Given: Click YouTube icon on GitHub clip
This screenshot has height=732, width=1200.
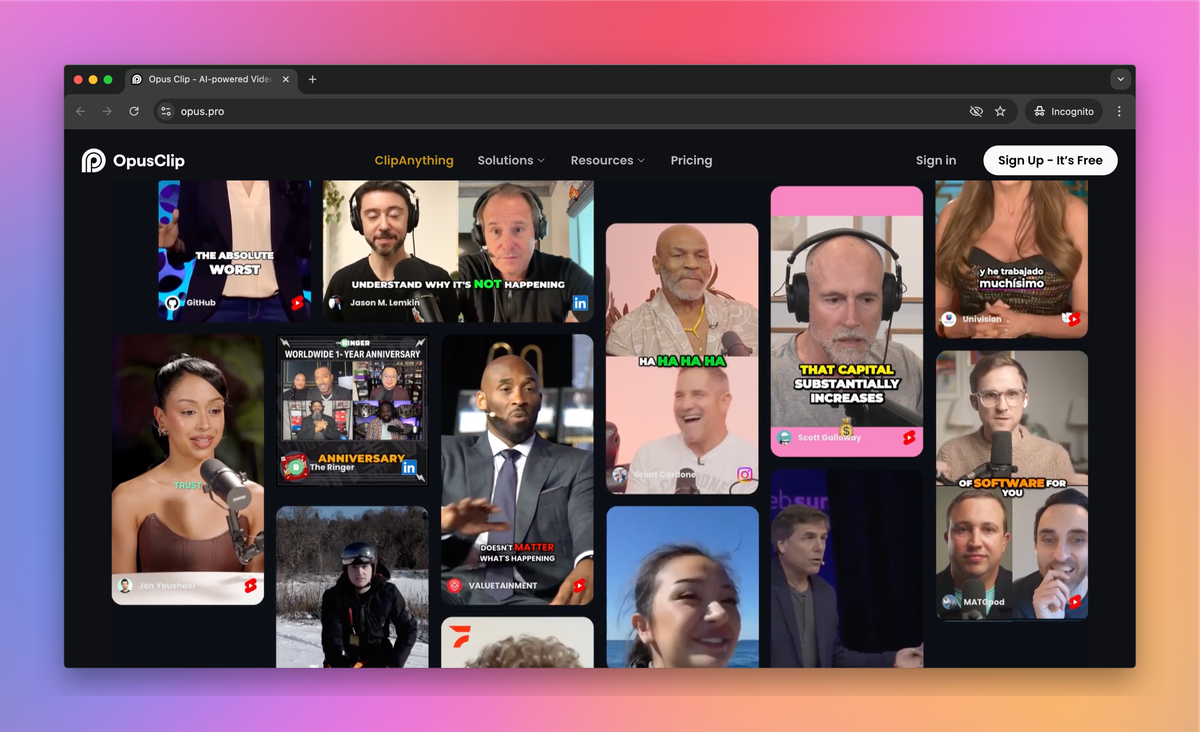Looking at the screenshot, I should point(297,302).
